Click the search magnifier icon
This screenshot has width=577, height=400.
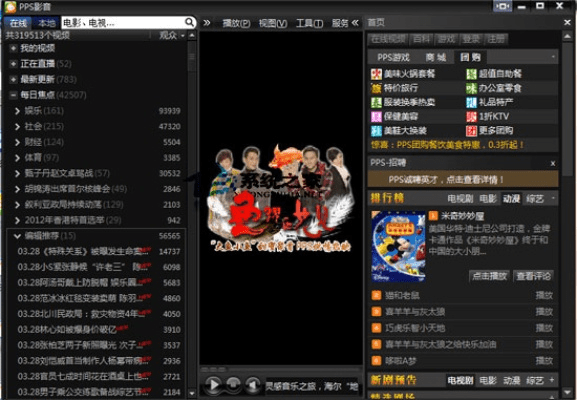[x=189, y=22]
